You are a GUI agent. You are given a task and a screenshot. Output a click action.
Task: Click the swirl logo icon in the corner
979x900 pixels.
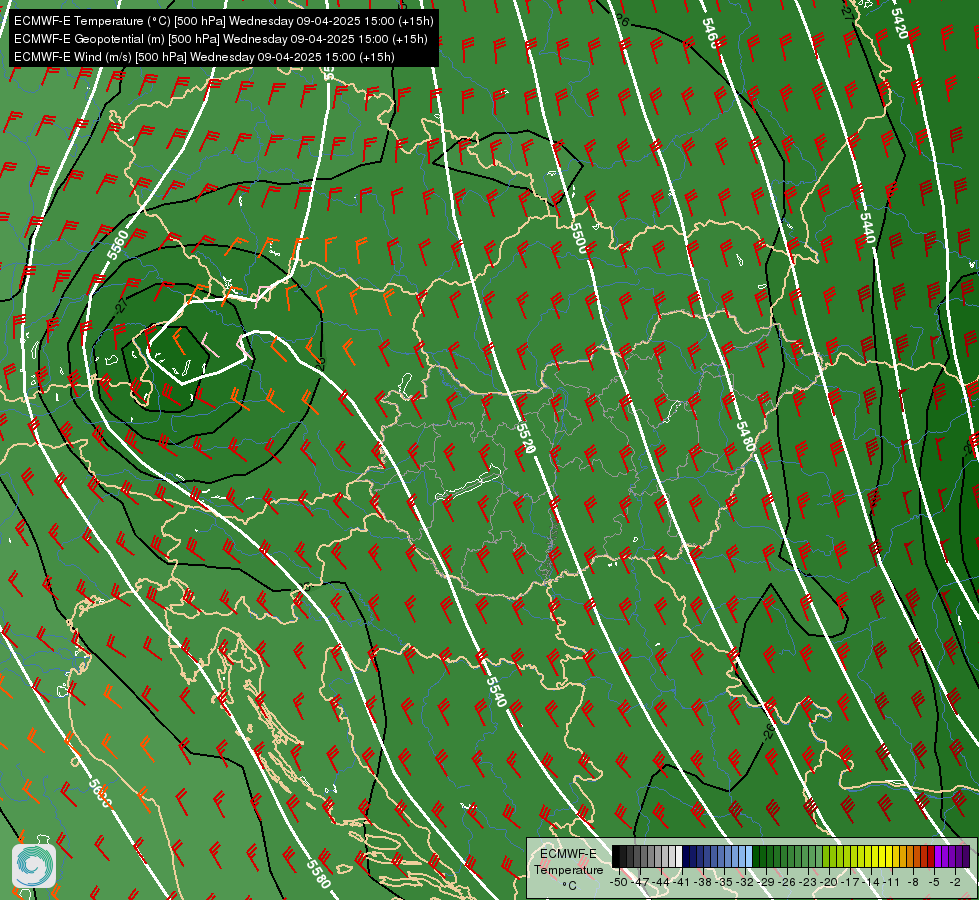click(x=34, y=866)
